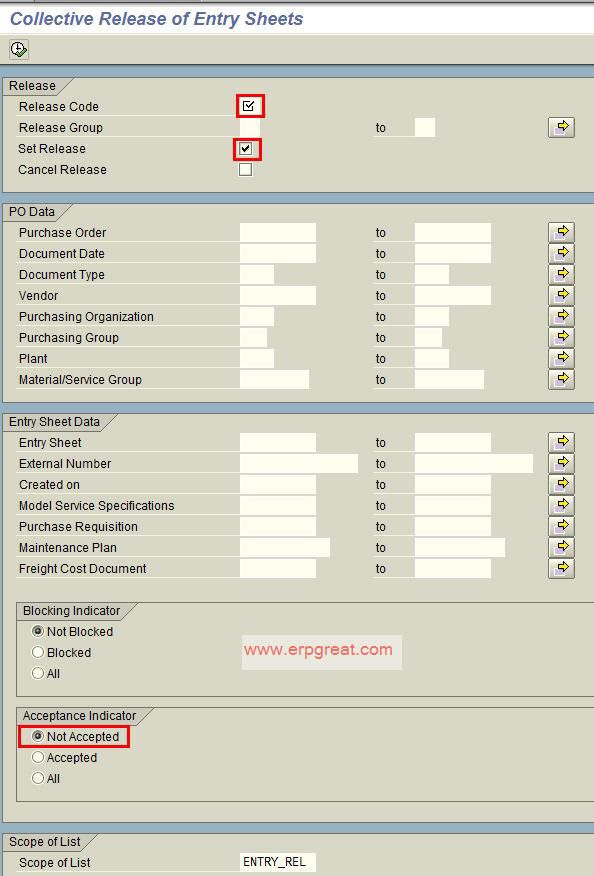
Task: Open multiple selection for External Number
Action: (x=561, y=464)
